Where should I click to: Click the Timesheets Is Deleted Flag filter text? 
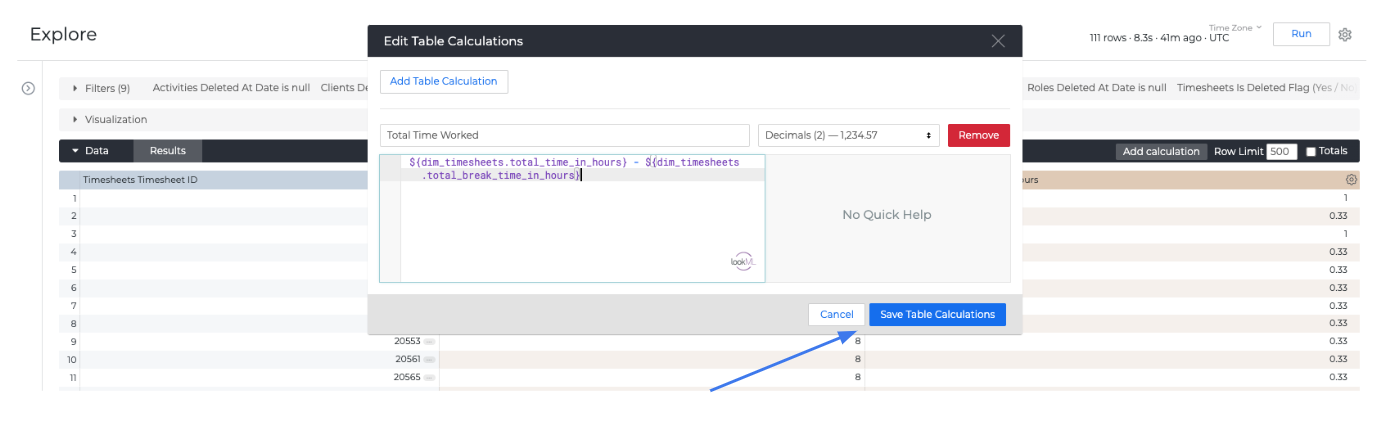(1267, 88)
